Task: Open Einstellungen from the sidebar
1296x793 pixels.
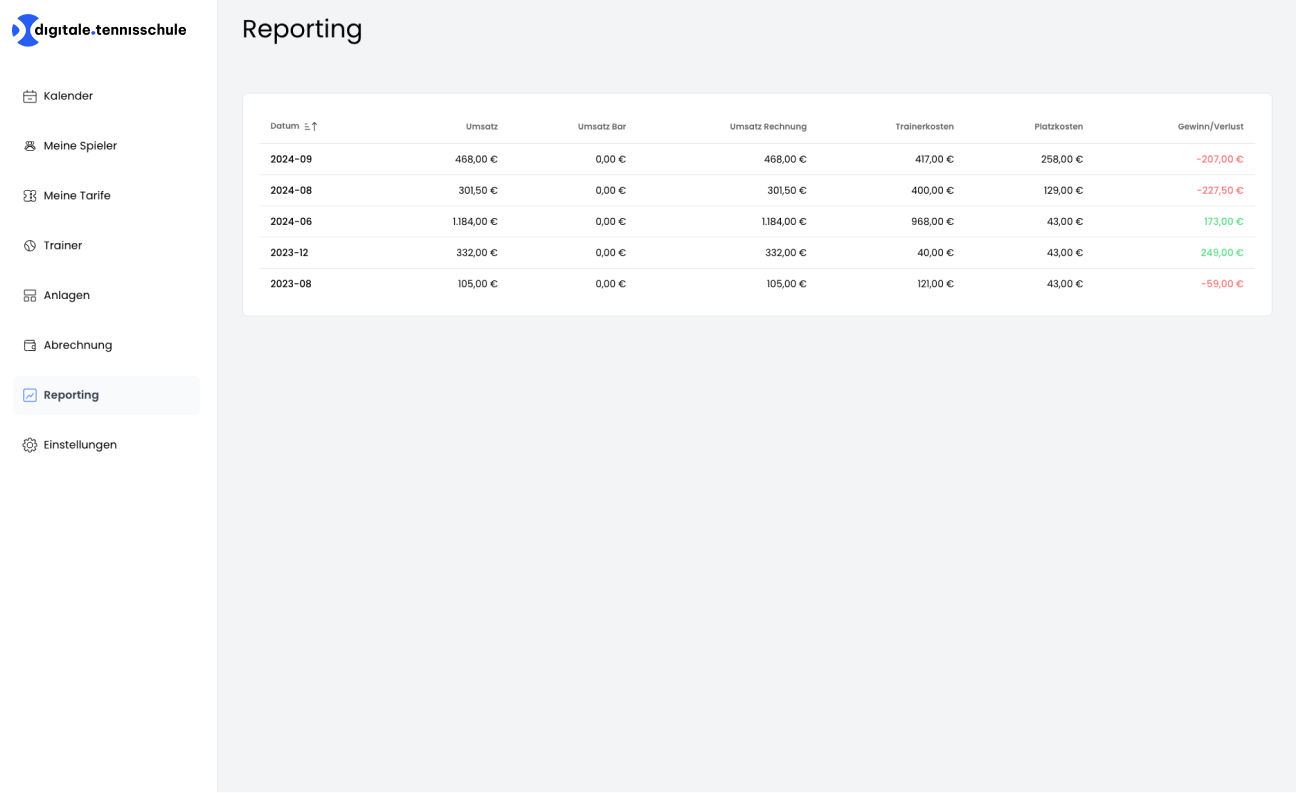Action: tap(79, 444)
